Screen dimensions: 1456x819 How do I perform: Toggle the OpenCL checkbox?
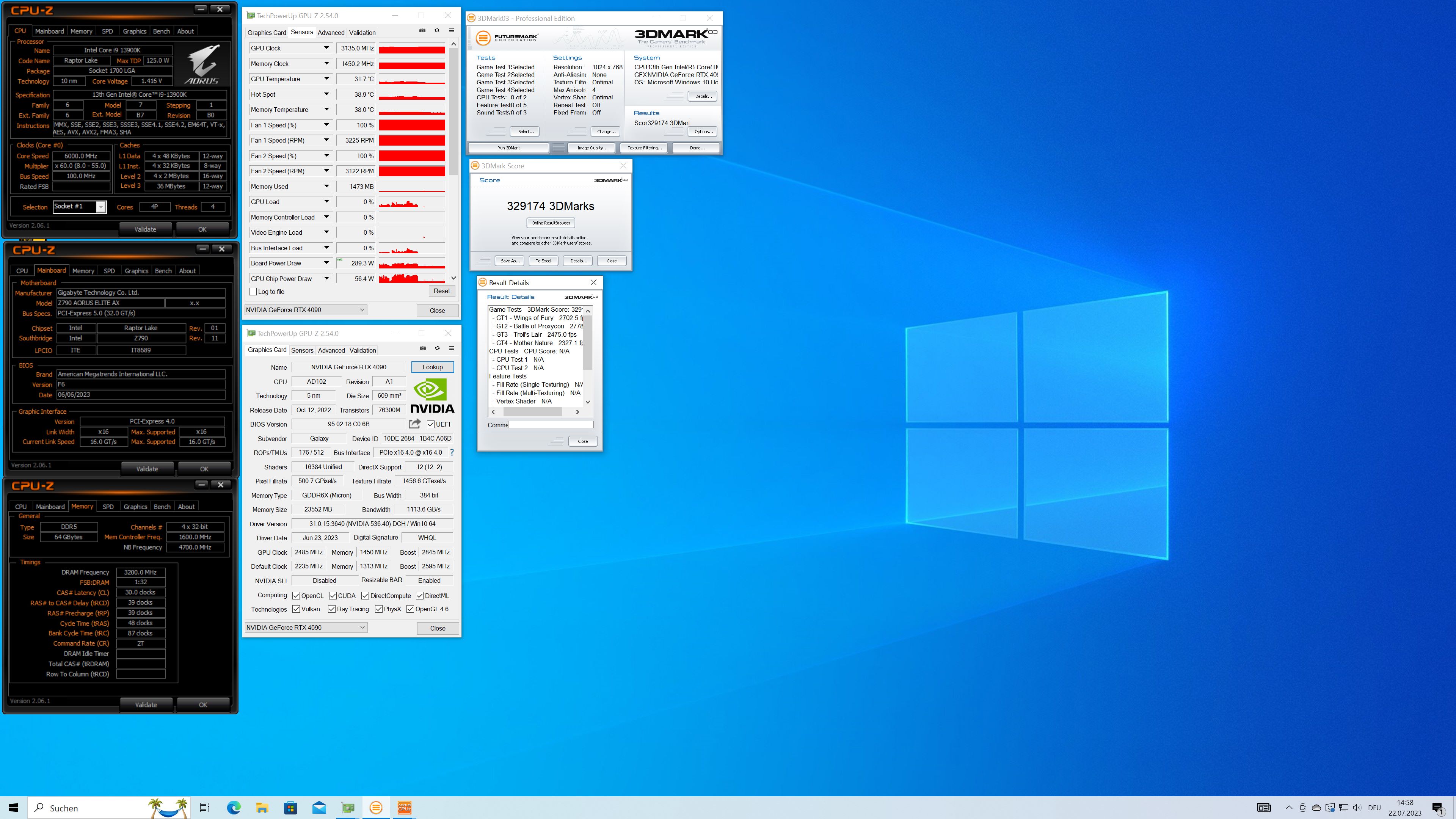(x=296, y=595)
